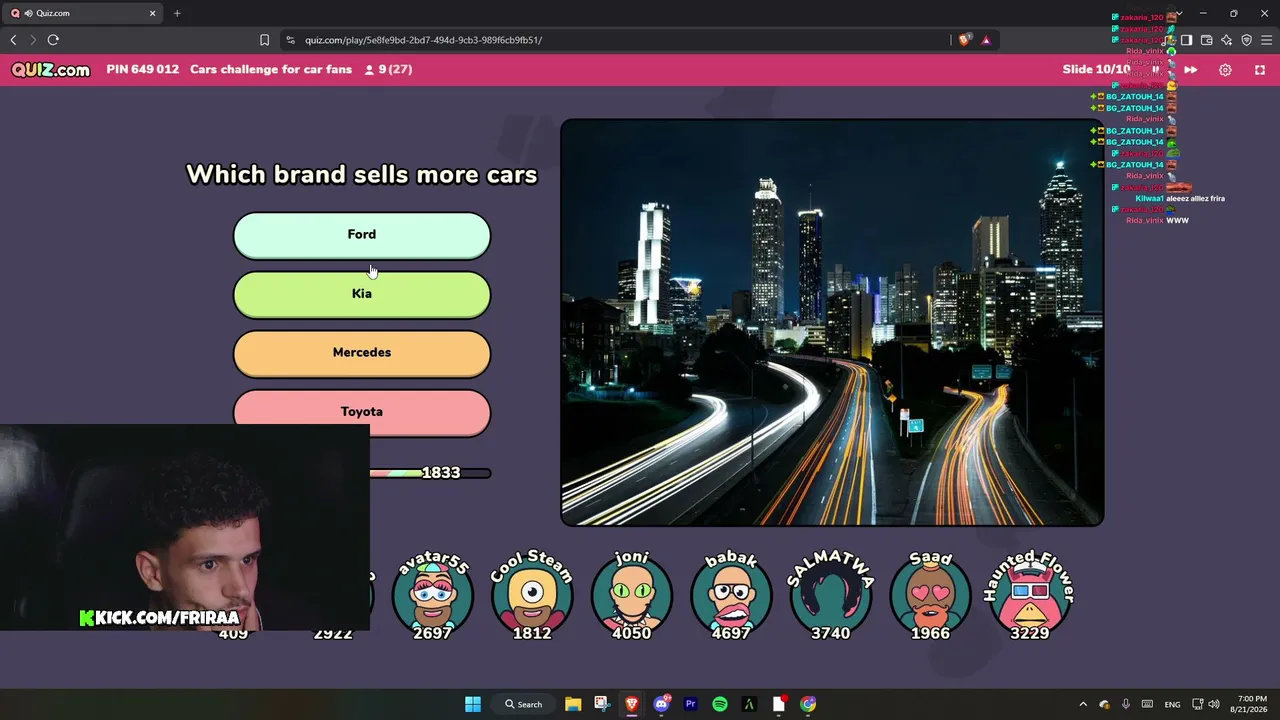The width and height of the screenshot is (1280, 720).
Task: Open the browser hamburger menu
Action: (x=1267, y=40)
